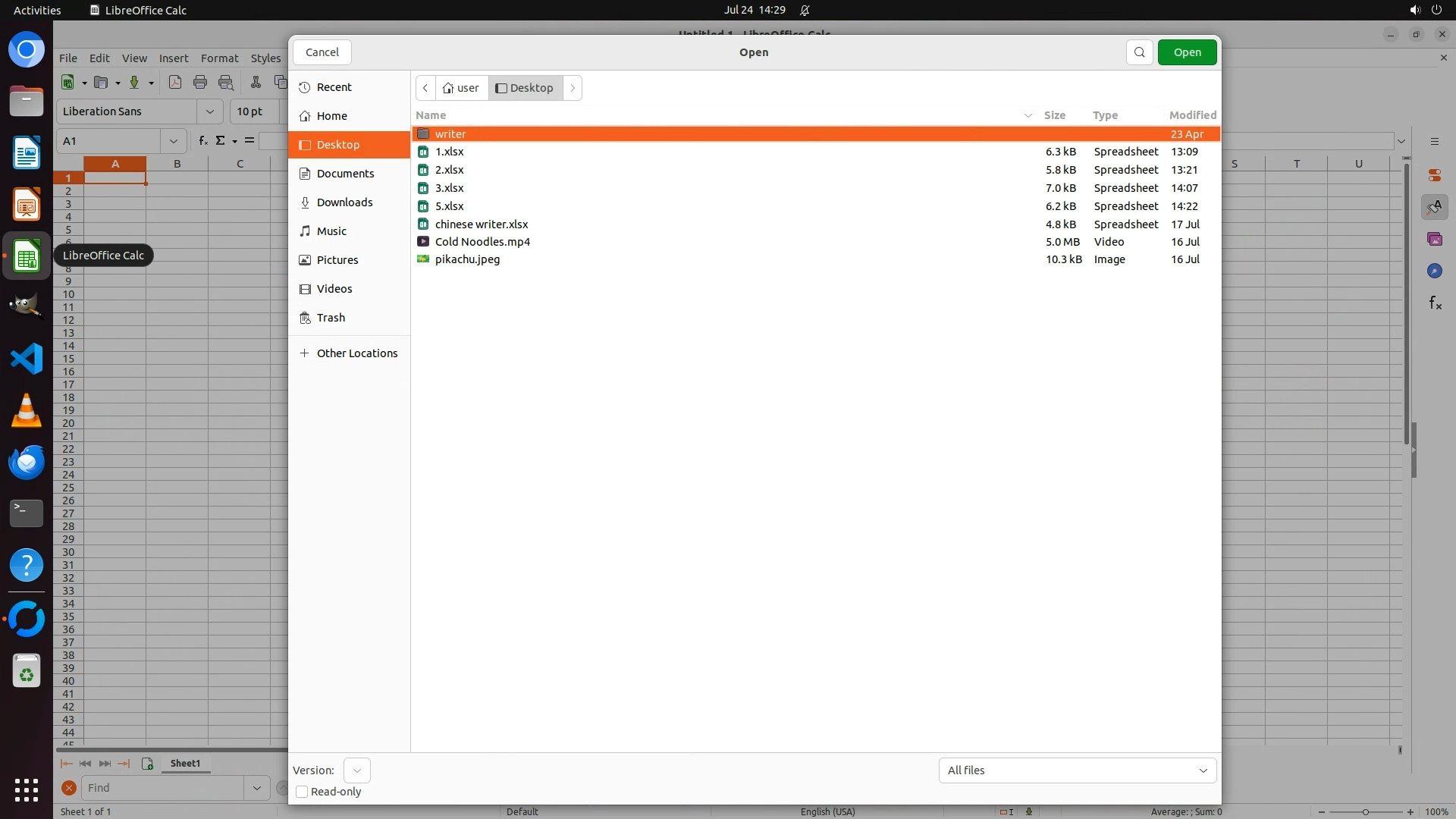
Task: Click the zoom slider in status bar
Action: [x=1365, y=811]
